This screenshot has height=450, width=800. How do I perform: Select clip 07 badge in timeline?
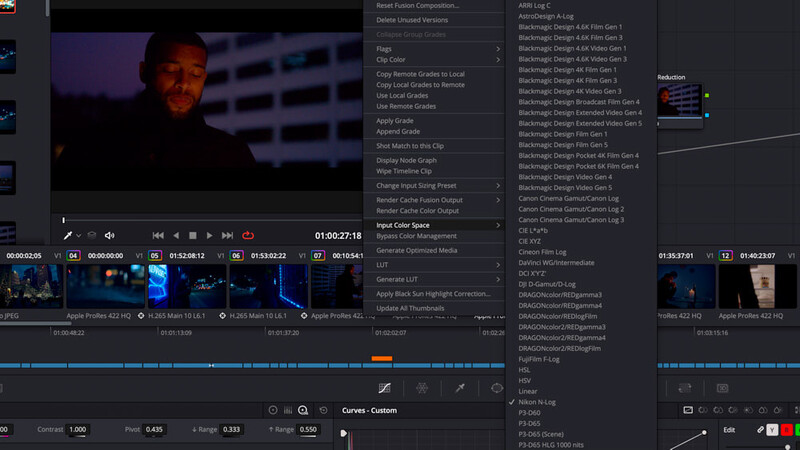(318, 256)
